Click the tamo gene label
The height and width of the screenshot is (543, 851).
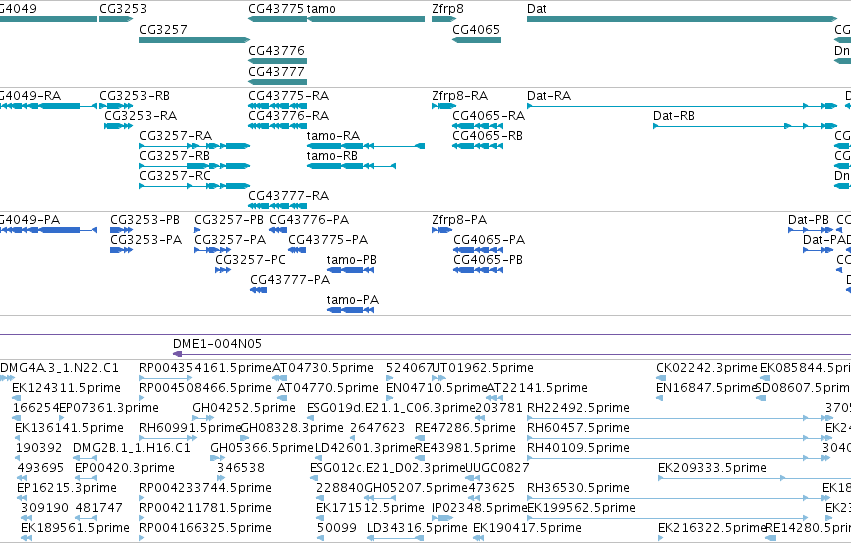tap(321, 9)
